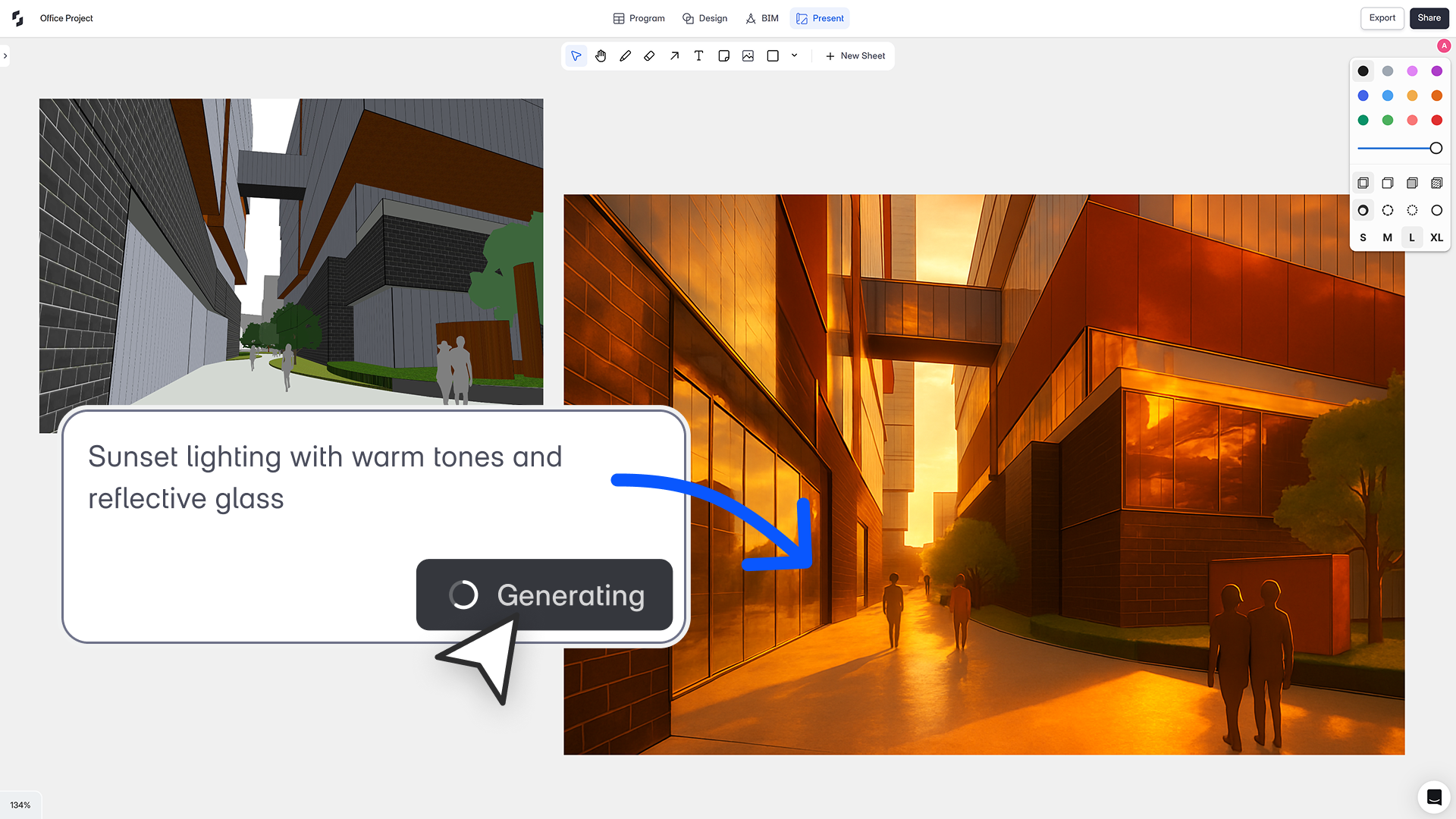Screen dimensions: 1456x819
Task: Click the Export button
Action: click(x=1382, y=18)
